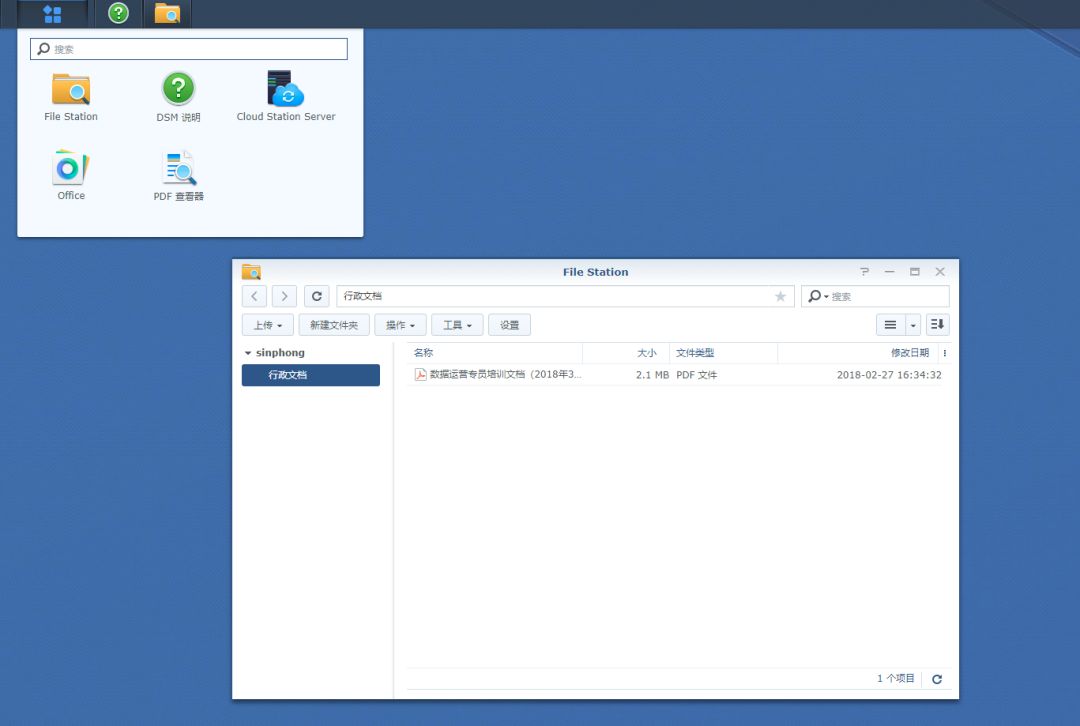
Task: Open the 上传 upload dropdown
Action: click(x=268, y=325)
